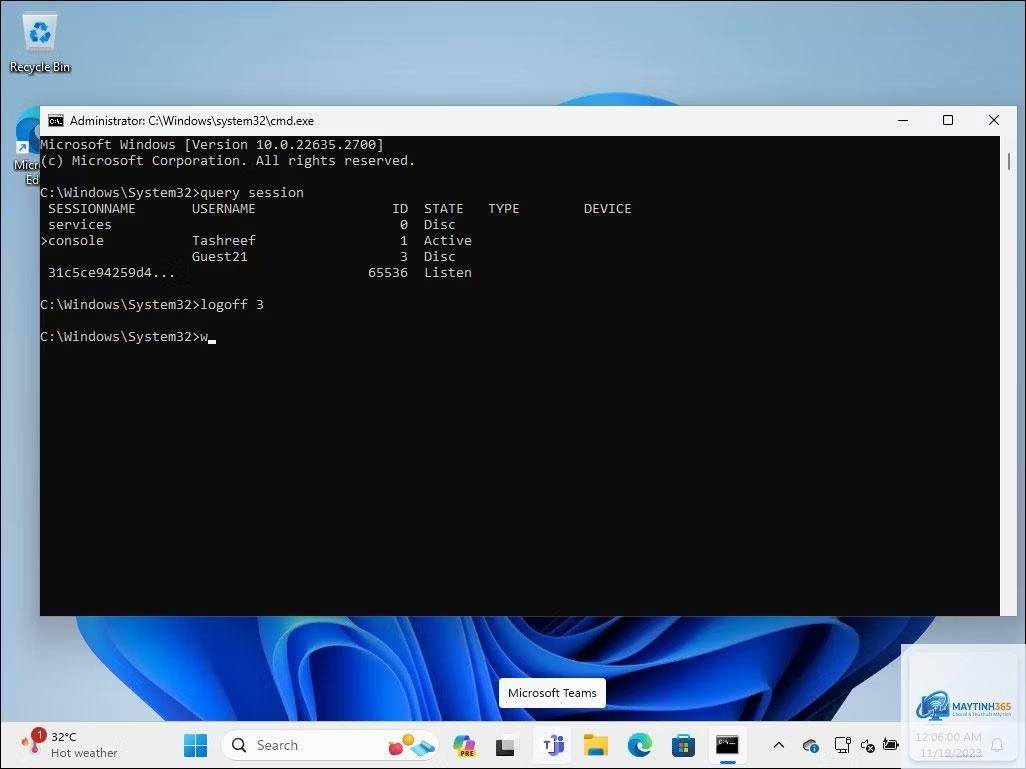Click the OneDrive cloud tray icon
The height and width of the screenshot is (769, 1026).
point(811,745)
